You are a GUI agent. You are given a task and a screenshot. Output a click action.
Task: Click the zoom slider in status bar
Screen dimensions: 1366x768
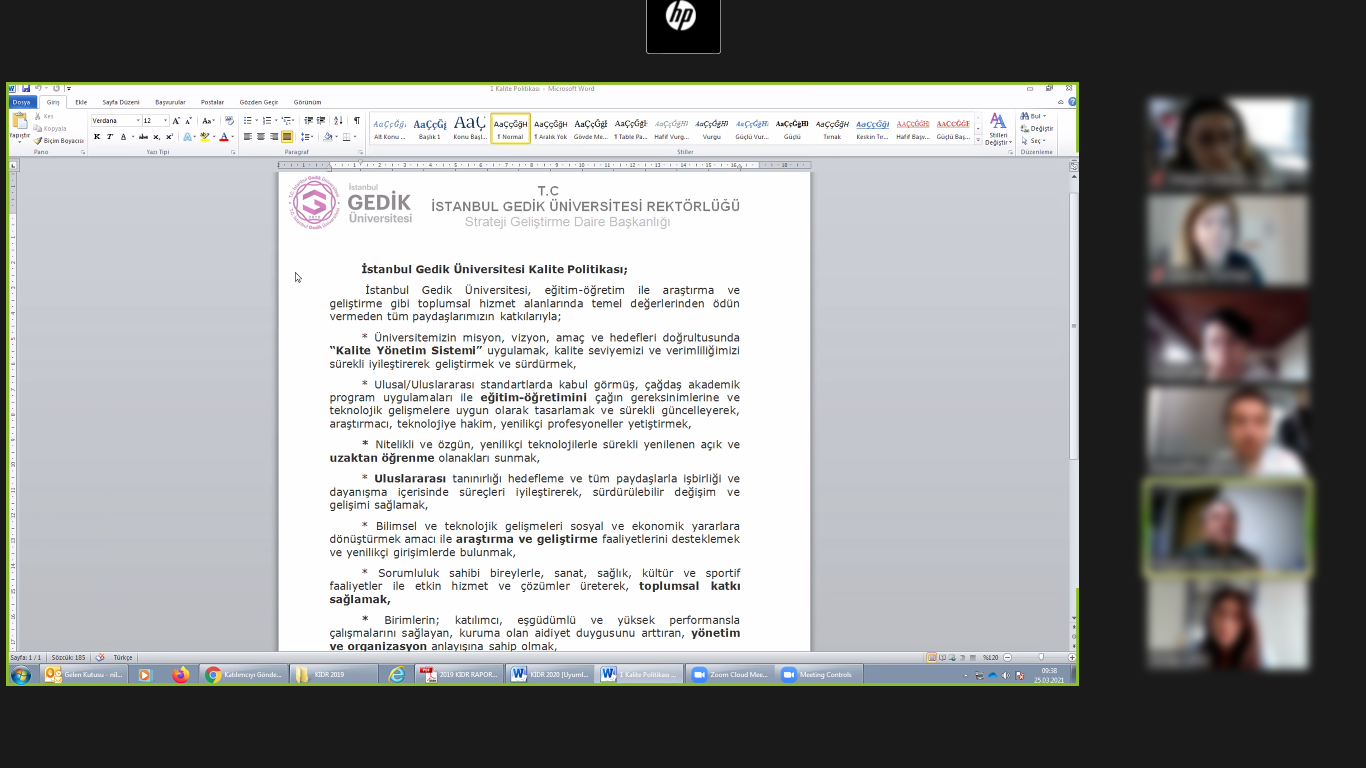coord(1041,657)
